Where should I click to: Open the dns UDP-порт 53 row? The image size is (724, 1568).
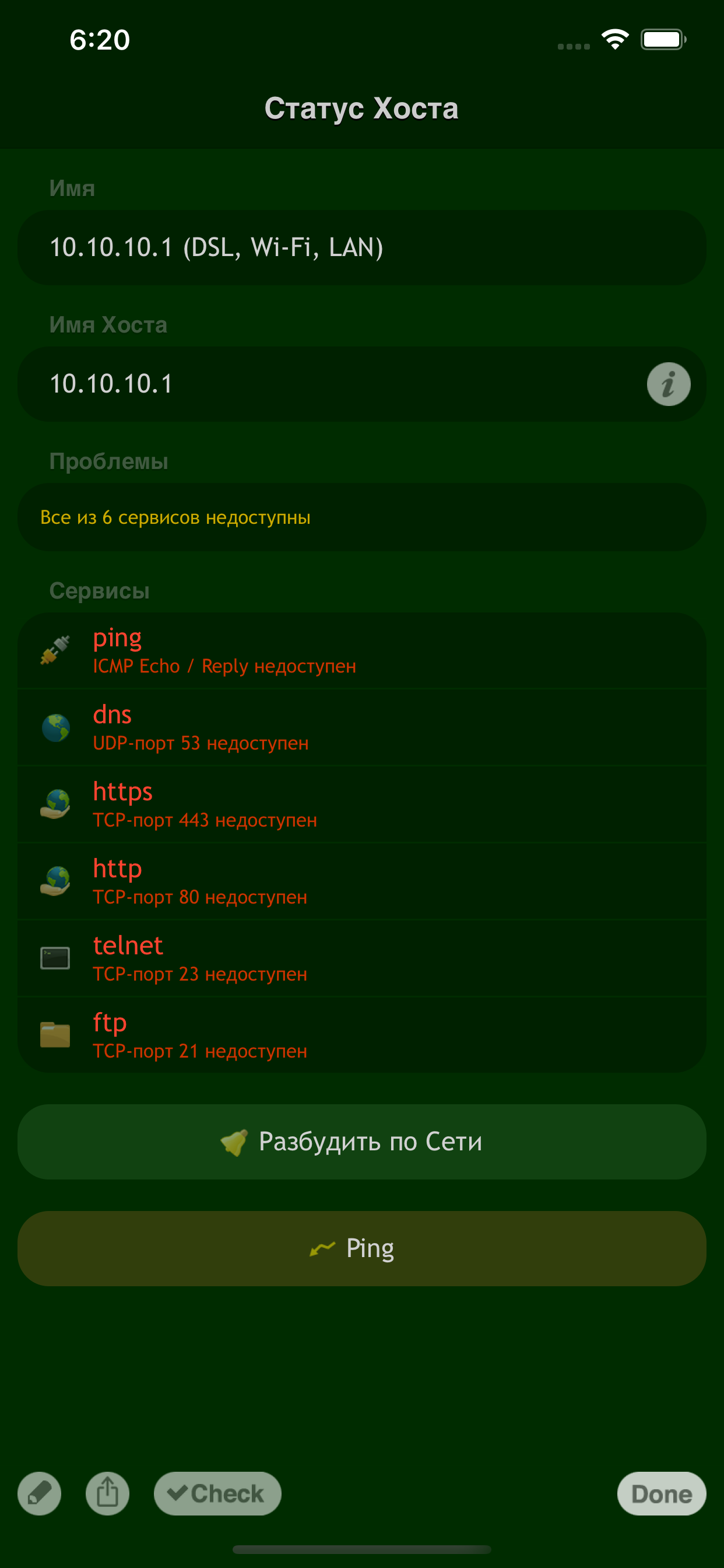tap(362, 727)
